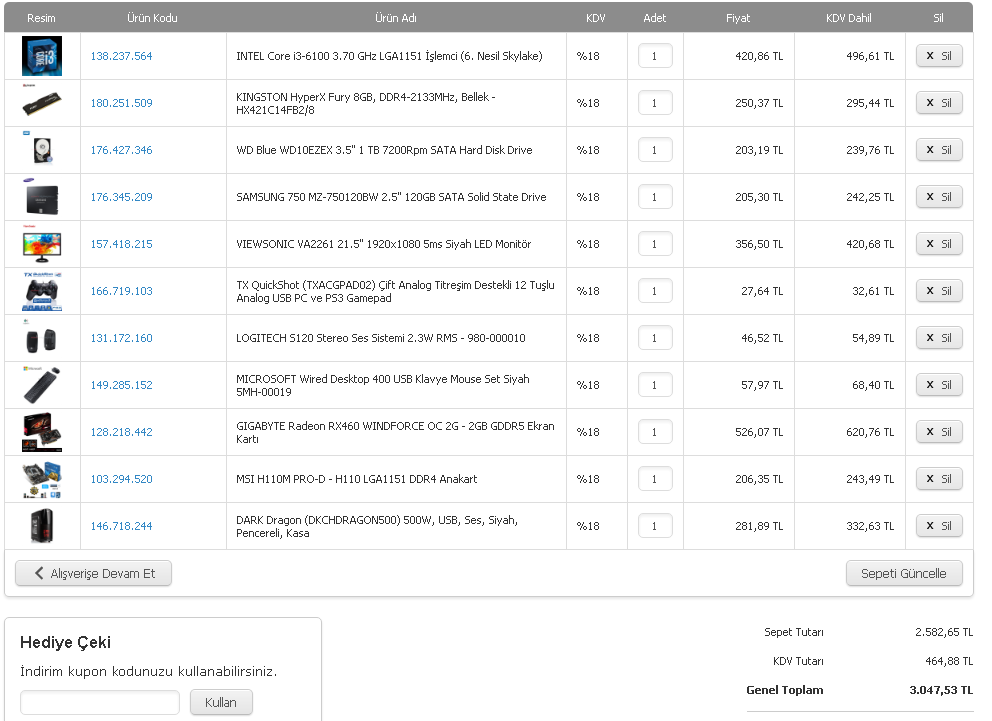Remove the Samsung 750 SSD with Sil
This screenshot has width=992, height=721.
point(939,197)
